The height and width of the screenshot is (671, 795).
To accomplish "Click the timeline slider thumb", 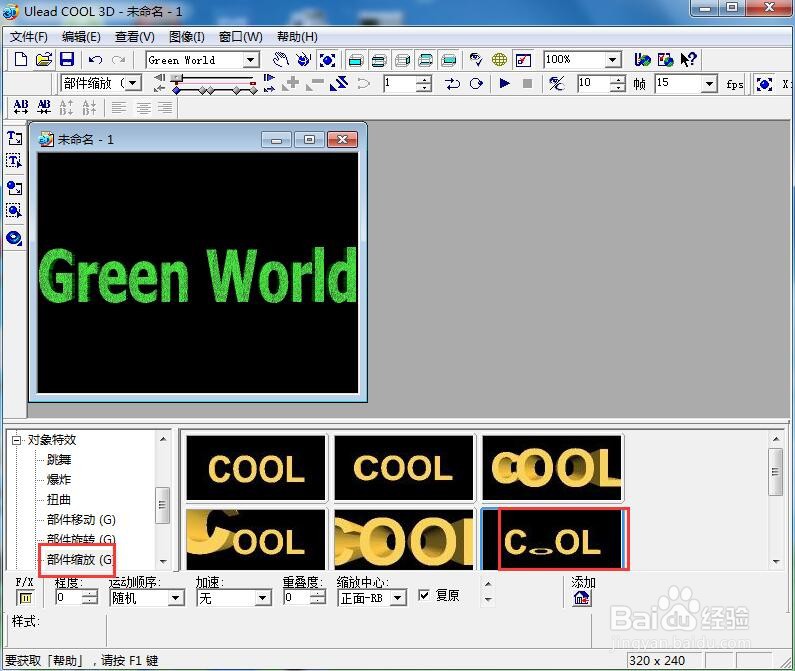I will pyautogui.click(x=176, y=78).
